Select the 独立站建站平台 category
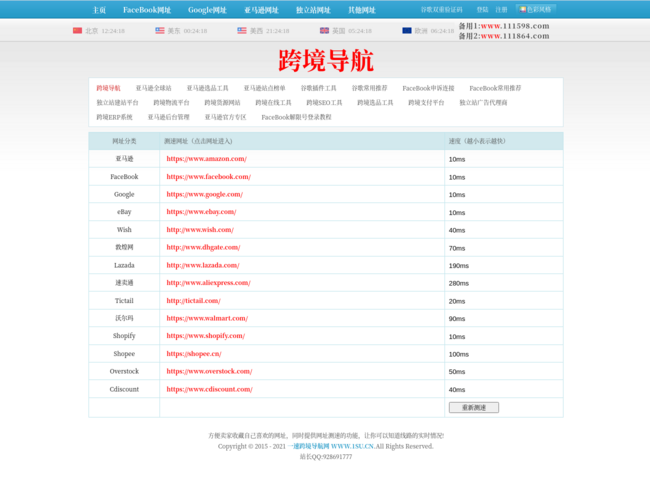650x500 pixels. 117,102
